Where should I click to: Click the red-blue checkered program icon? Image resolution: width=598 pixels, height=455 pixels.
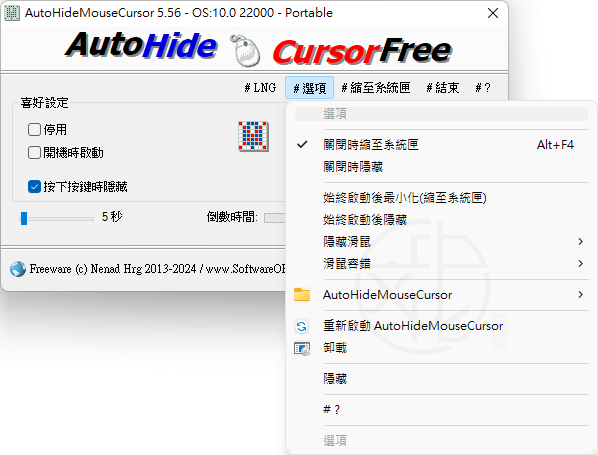click(253, 136)
